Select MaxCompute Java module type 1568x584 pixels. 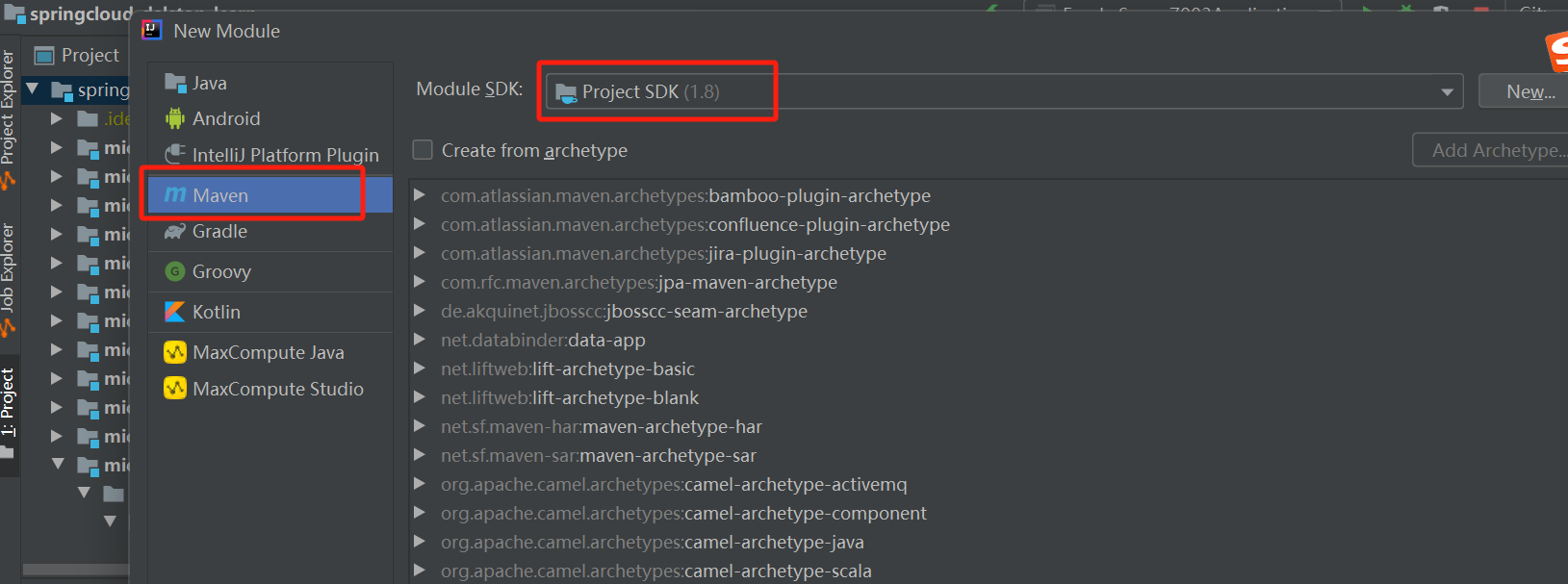tap(270, 352)
